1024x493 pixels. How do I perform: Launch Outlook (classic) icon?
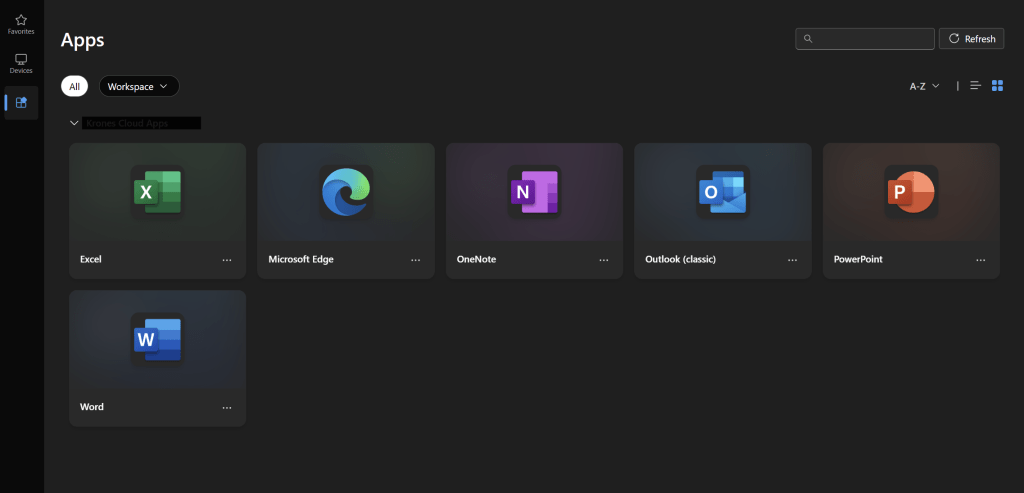(722, 192)
